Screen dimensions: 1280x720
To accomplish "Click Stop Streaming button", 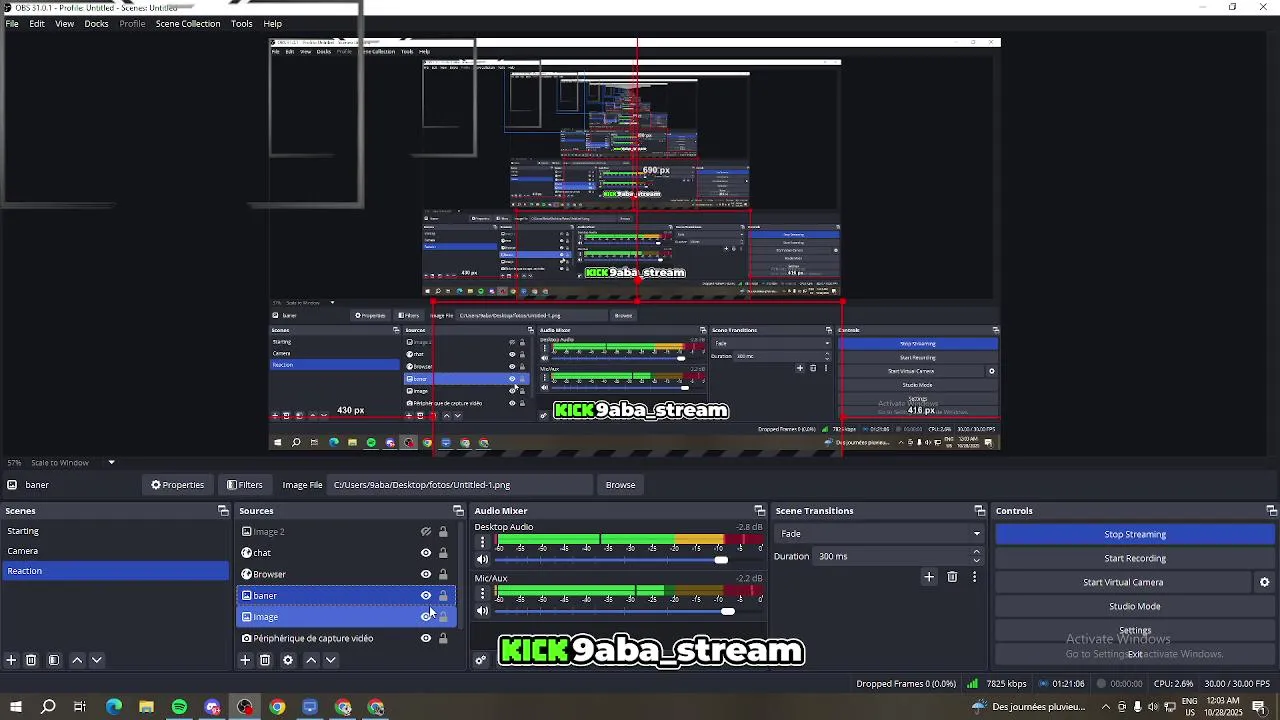I will pyautogui.click(x=1135, y=534).
